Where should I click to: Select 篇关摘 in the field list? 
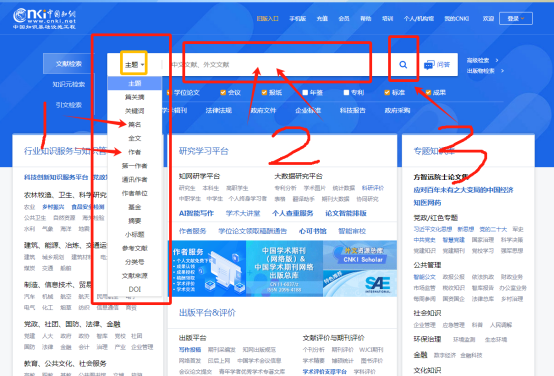click(x=135, y=97)
